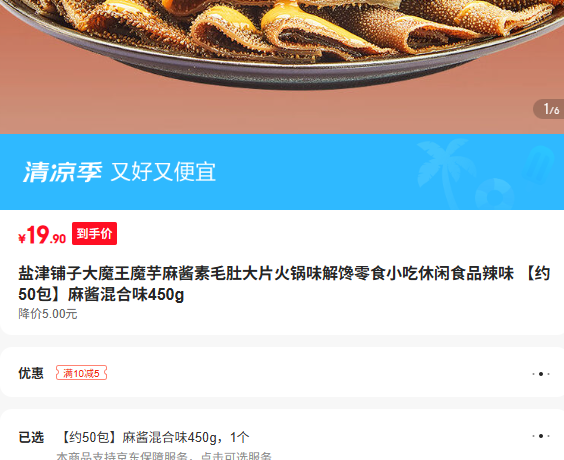
Task: Click the swim ring graphic on banner
Action: 495,194
